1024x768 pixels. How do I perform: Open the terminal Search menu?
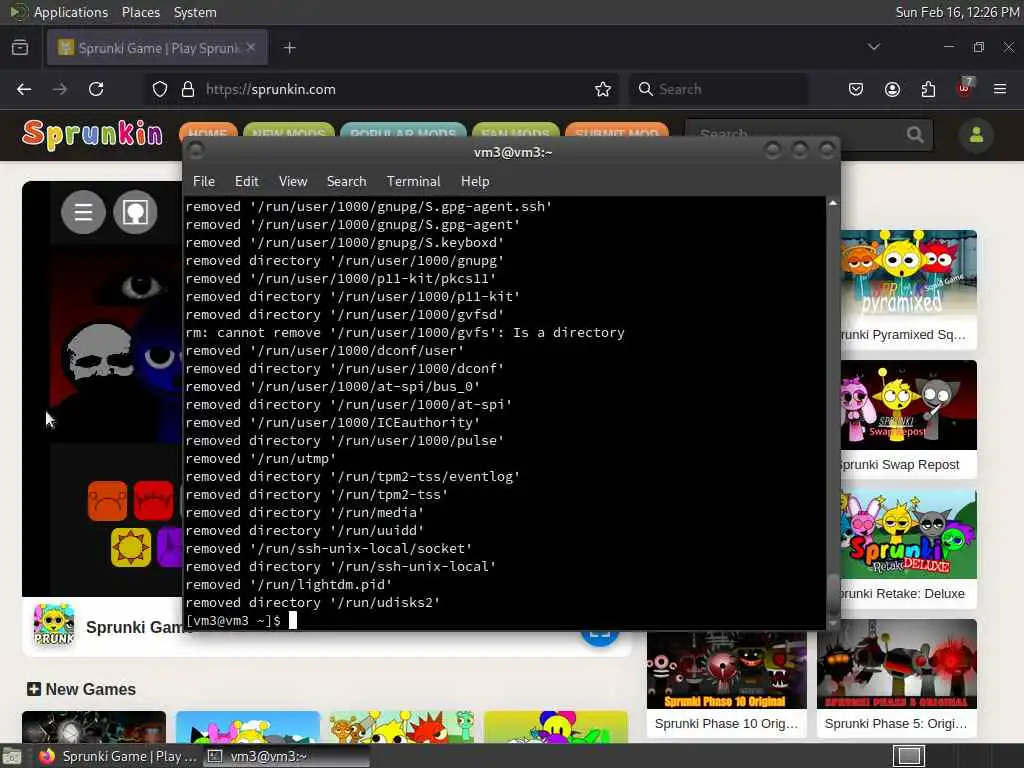coord(346,182)
